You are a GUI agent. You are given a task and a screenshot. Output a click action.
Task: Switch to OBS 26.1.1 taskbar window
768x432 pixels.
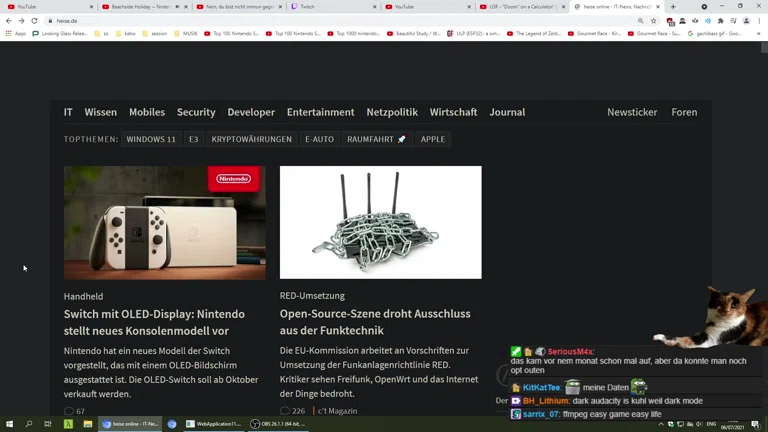pyautogui.click(x=278, y=424)
